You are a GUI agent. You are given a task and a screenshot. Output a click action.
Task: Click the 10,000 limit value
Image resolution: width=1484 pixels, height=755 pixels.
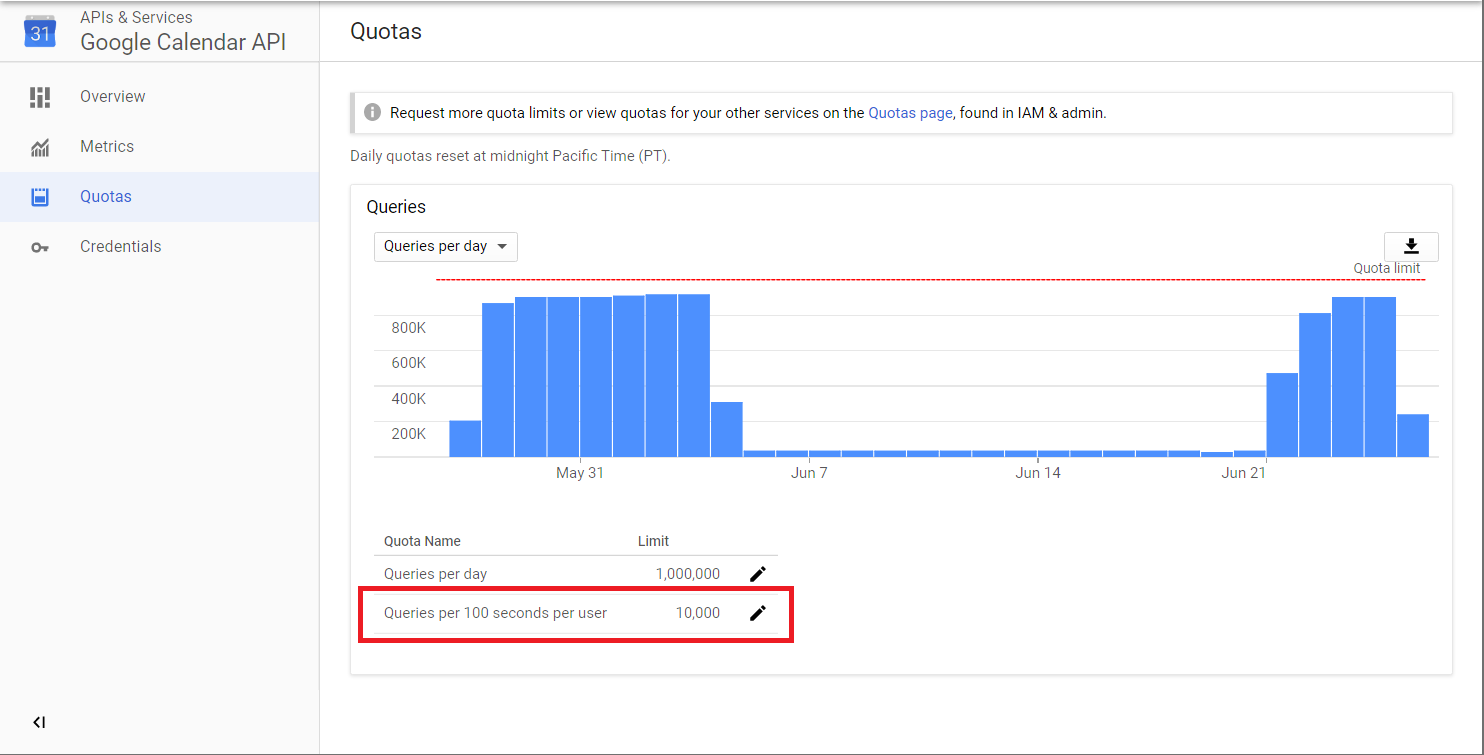pos(697,613)
